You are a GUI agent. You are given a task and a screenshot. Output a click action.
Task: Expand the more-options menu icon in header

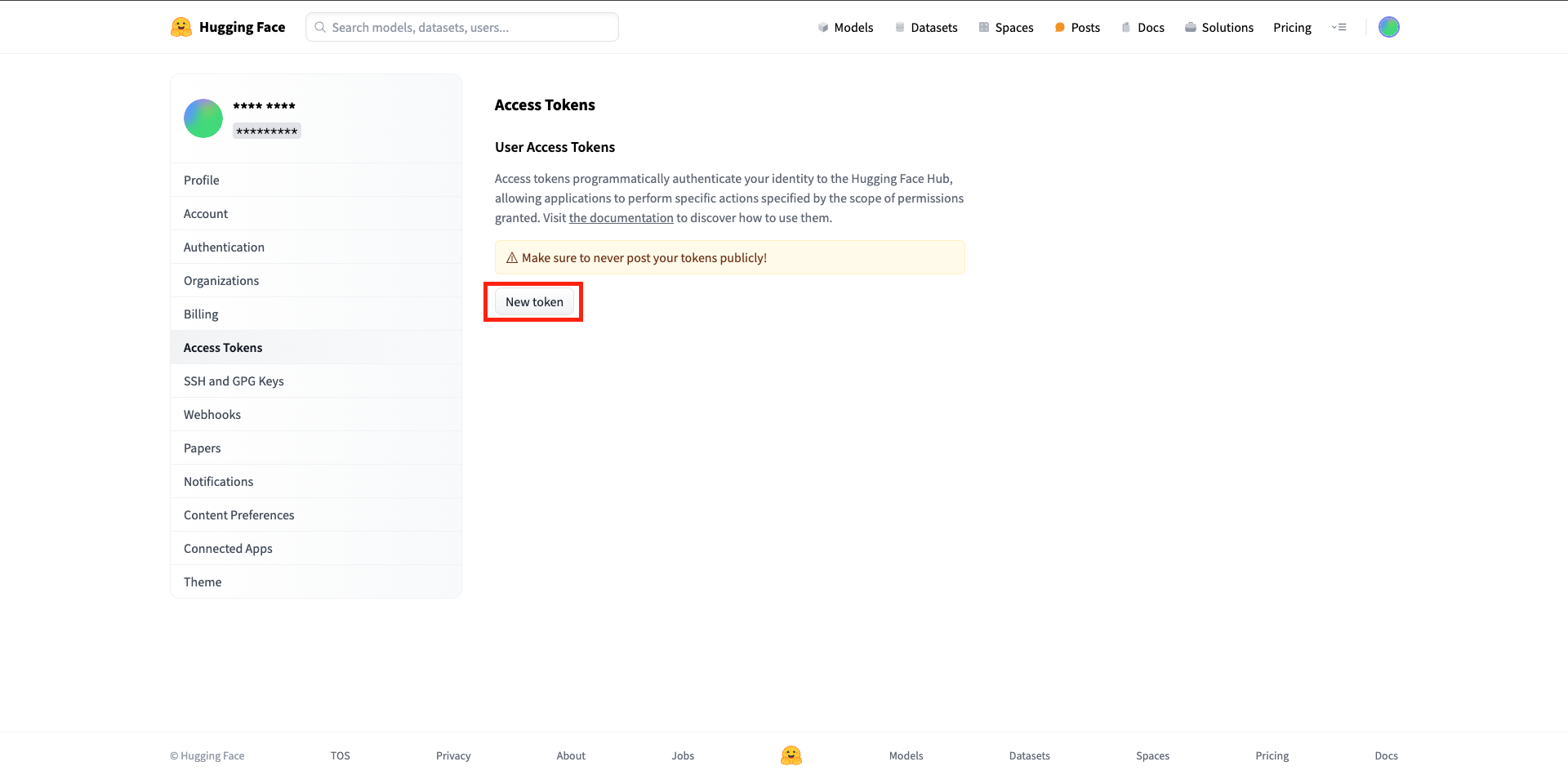[1339, 27]
